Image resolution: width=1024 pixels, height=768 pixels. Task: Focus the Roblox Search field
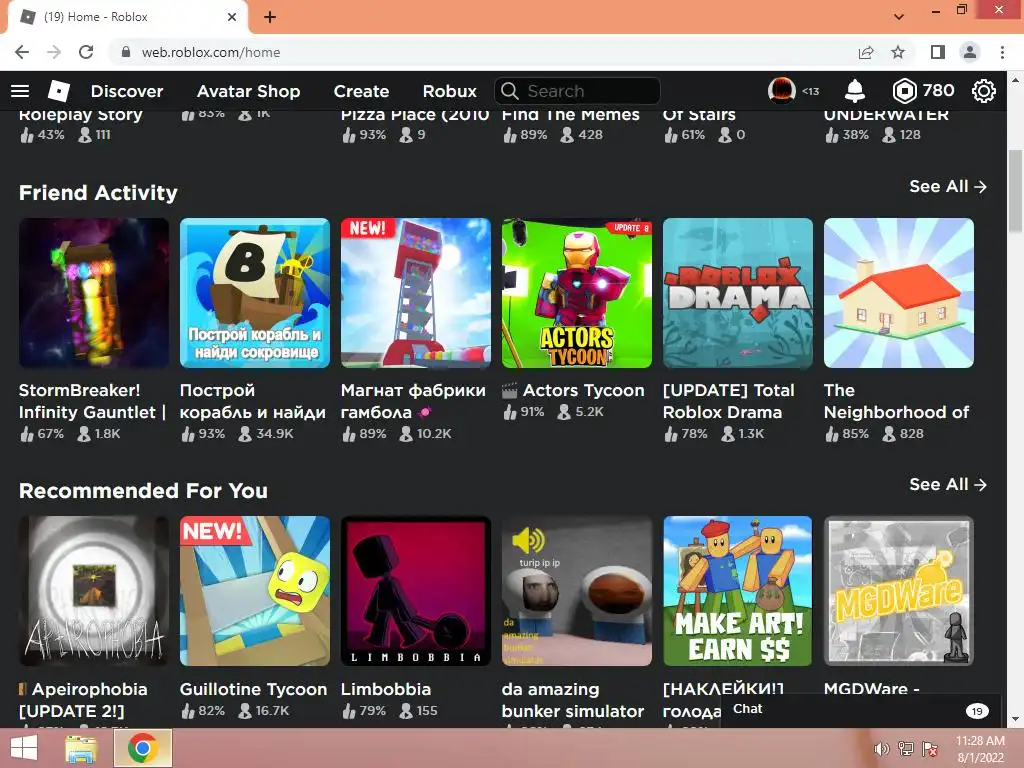[x=577, y=91]
